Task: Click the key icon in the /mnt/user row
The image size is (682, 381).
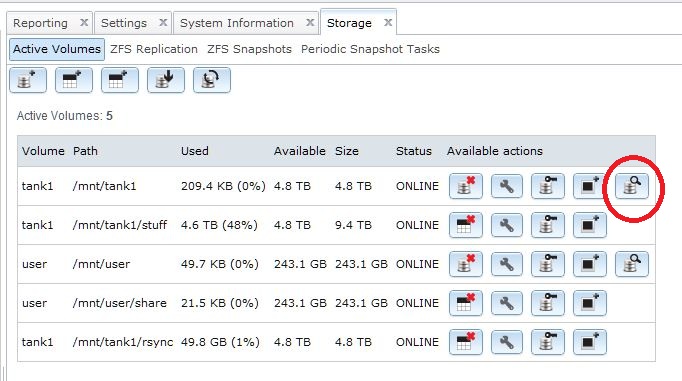Action: pos(548,264)
